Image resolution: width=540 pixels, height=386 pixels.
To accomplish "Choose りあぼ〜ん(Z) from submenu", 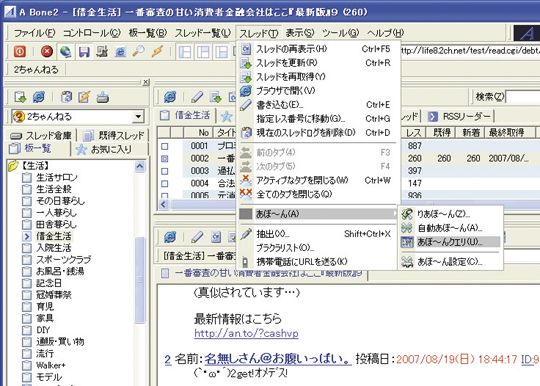I will [450, 214].
